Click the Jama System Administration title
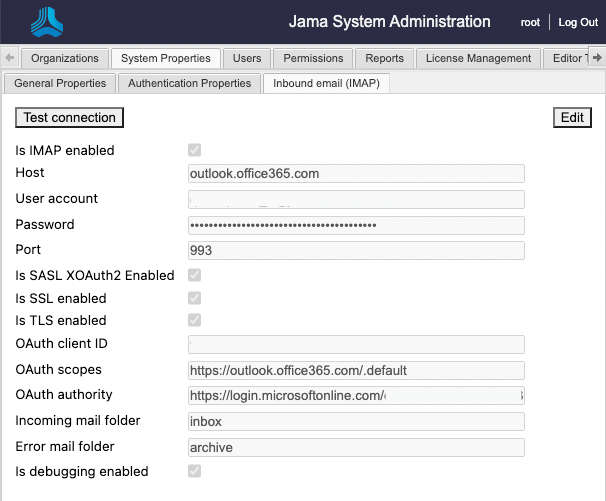Screen dimensions: 606x501 (390, 22)
